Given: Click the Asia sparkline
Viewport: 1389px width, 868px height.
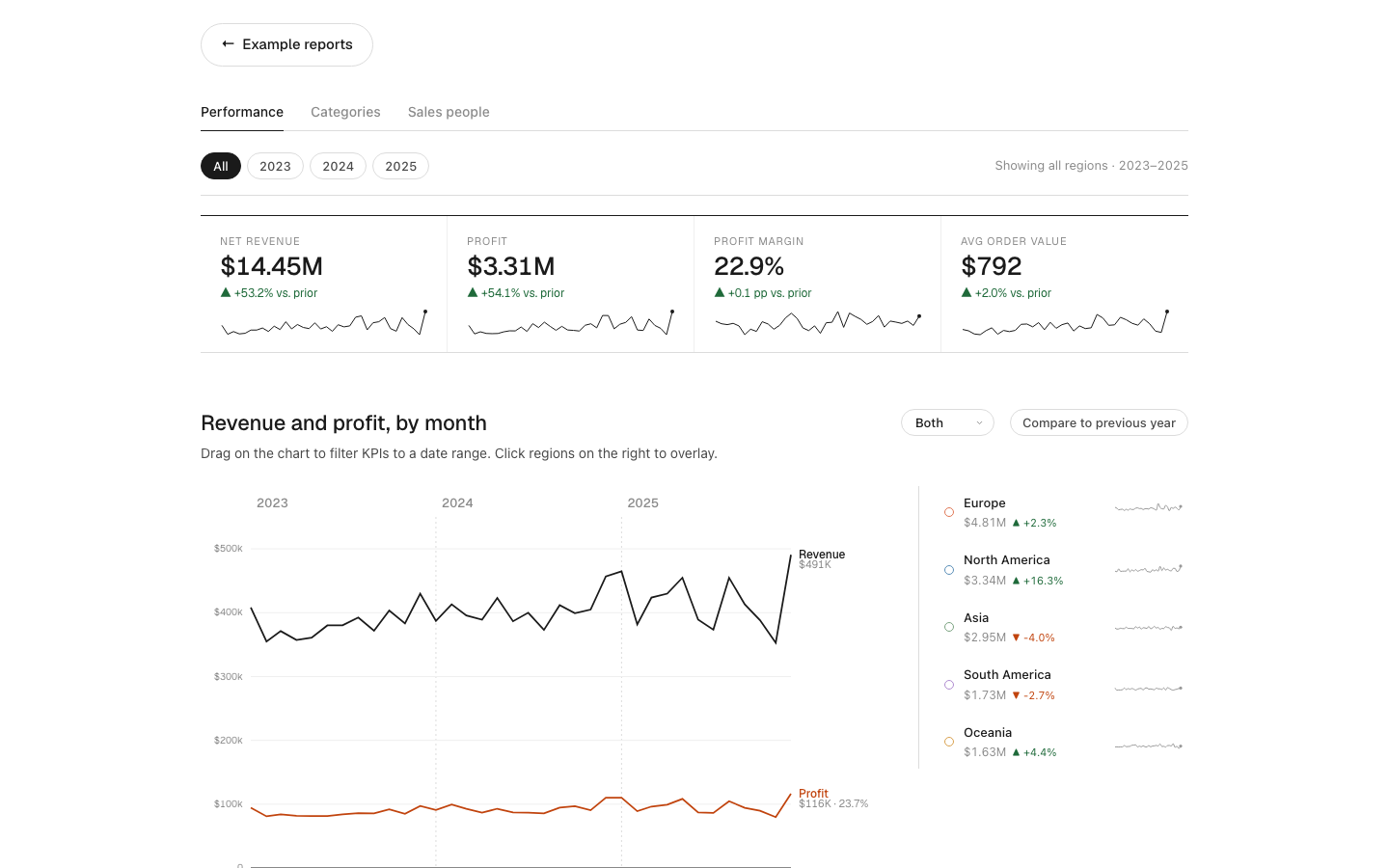Looking at the screenshot, I should coord(1149,628).
